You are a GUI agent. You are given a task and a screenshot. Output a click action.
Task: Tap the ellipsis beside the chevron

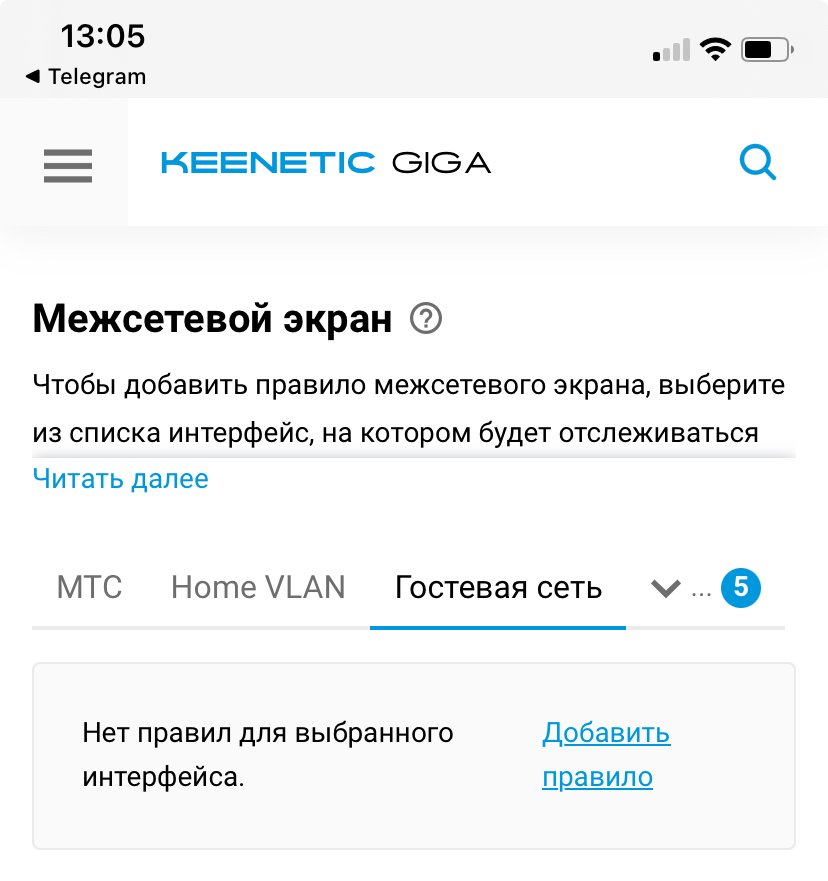[701, 590]
